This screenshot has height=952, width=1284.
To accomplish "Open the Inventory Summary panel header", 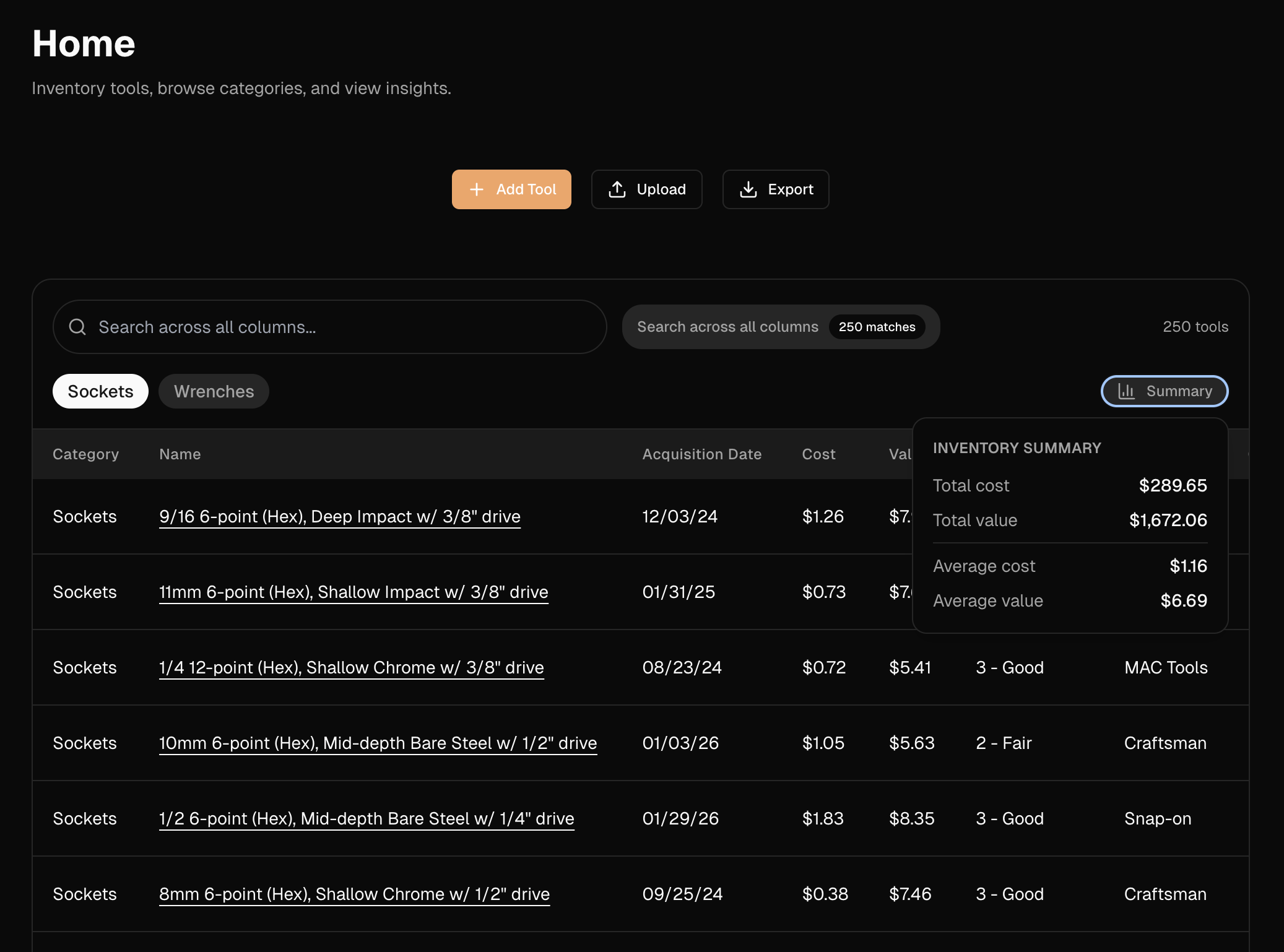I will [x=1017, y=448].
